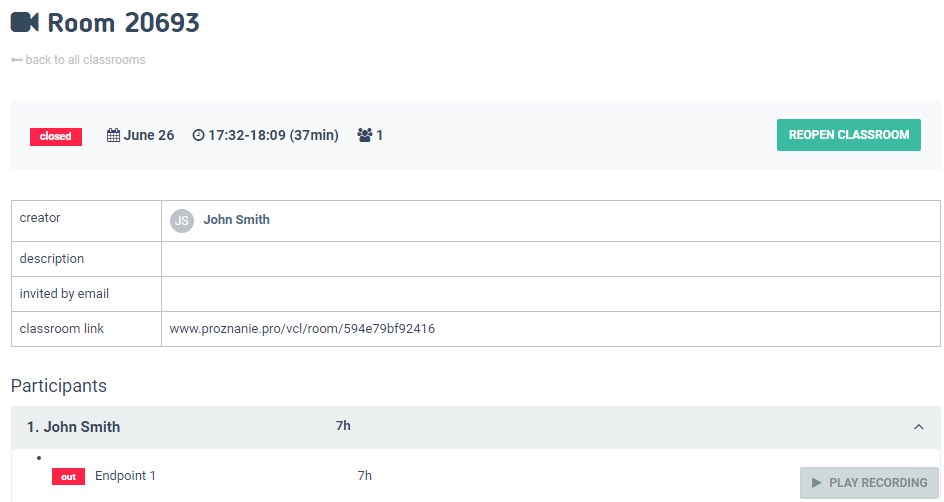This screenshot has height=502, width=944.
Task: Click the red closed status badge
Action: click(x=55, y=136)
